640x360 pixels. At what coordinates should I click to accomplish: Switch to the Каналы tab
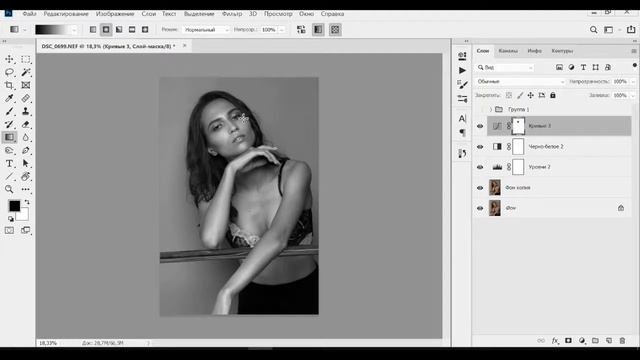coord(508,51)
